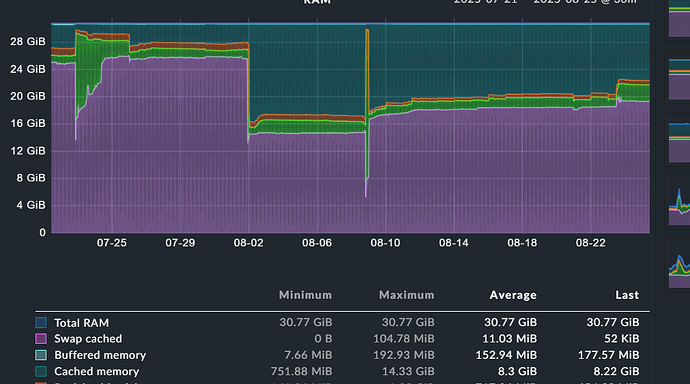Image resolution: width=690 pixels, height=384 pixels.
Task: Click the 08-22 date label on the x-axis
Action: [x=591, y=243]
